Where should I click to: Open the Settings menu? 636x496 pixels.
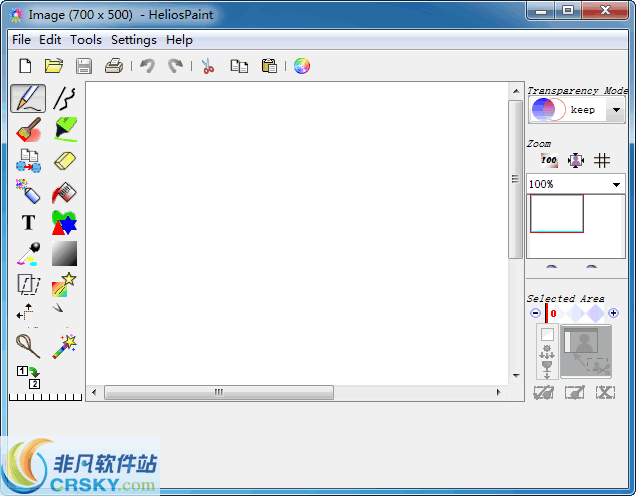[x=134, y=40]
